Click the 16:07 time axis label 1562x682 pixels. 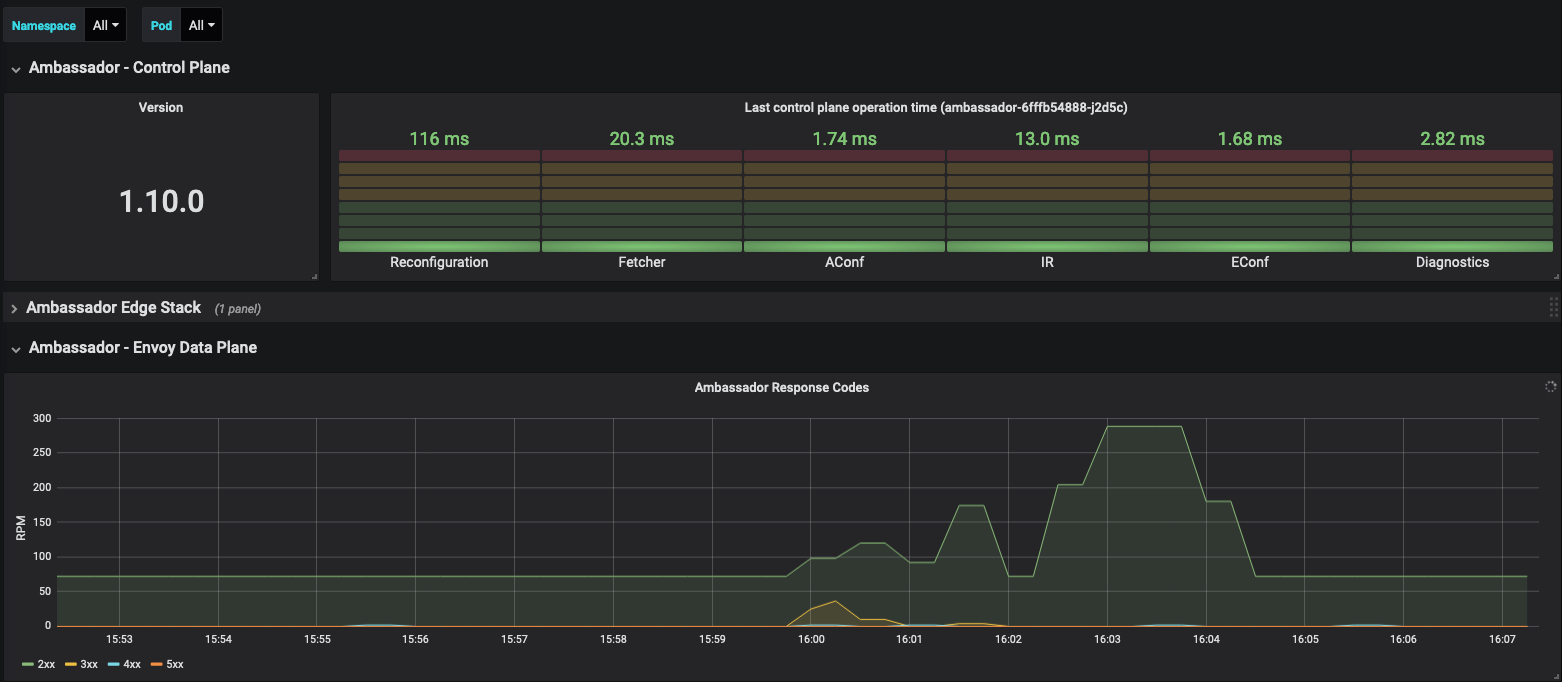pyautogui.click(x=1503, y=639)
